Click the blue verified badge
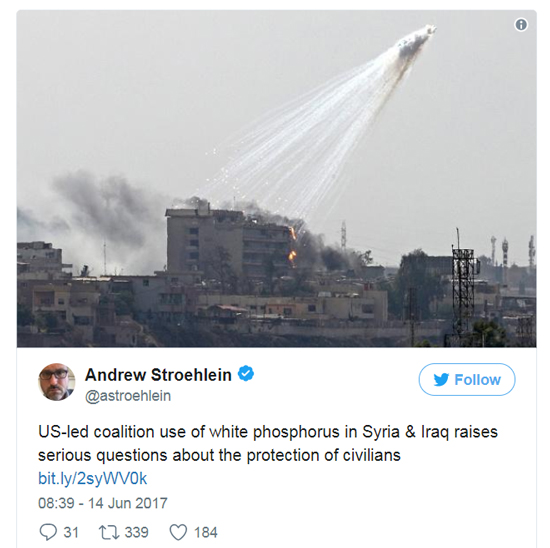This screenshot has height=548, width=550. point(246,373)
